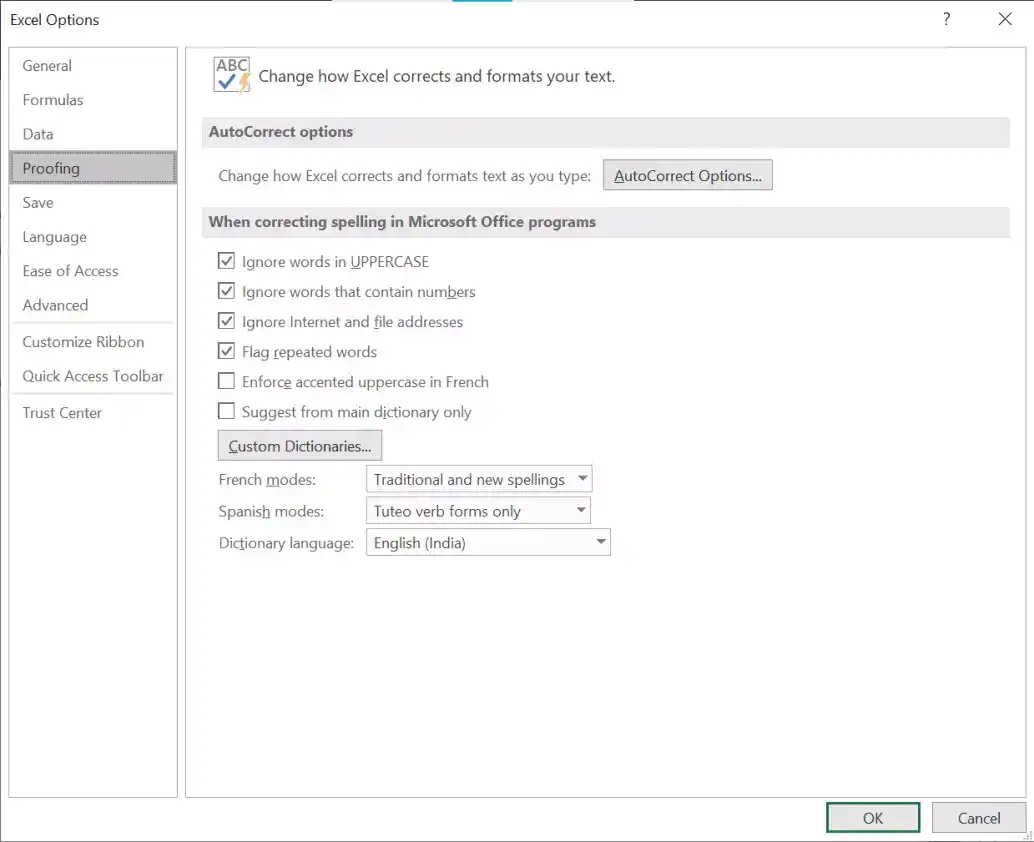Click the 'Spanish modes:' label
1034x842 pixels.
(271, 511)
